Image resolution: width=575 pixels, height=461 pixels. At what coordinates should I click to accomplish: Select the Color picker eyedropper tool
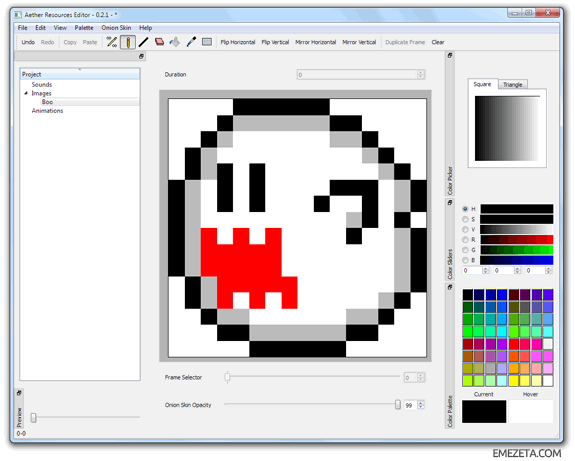[191, 42]
